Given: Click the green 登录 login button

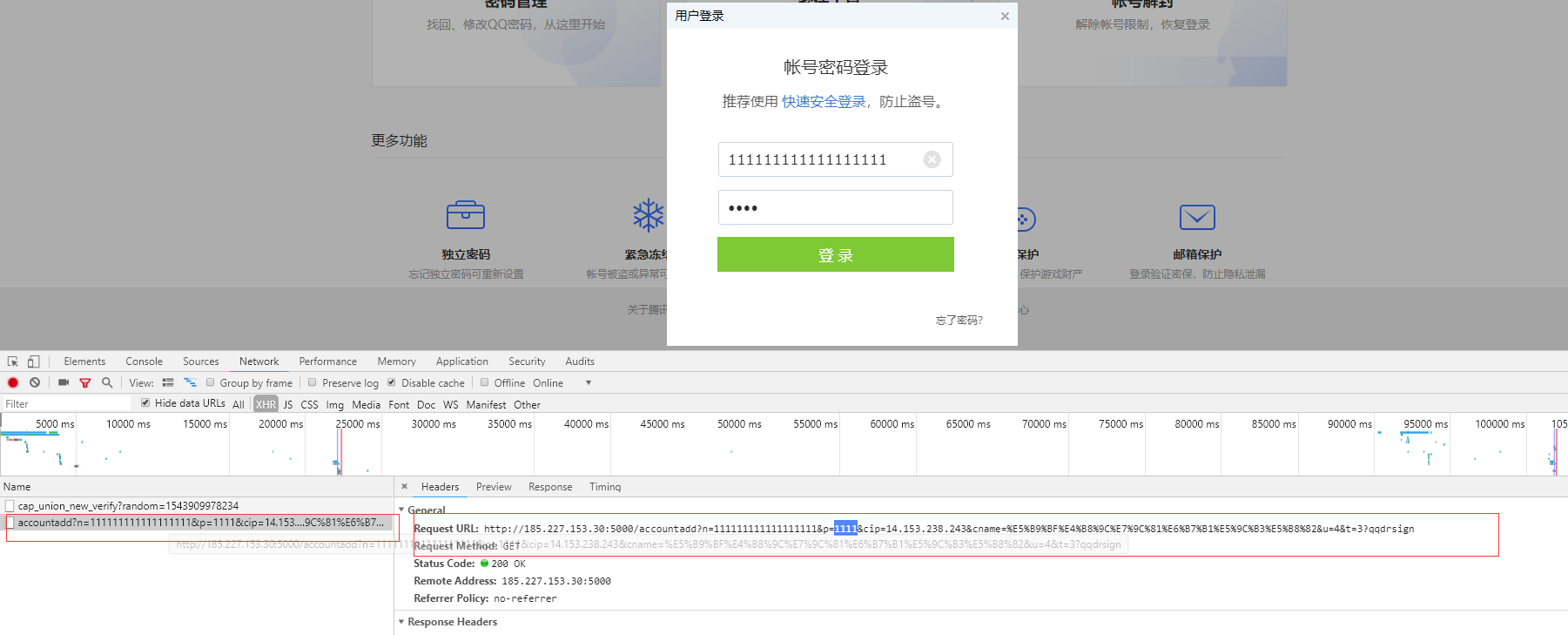Looking at the screenshot, I should click(x=836, y=254).
